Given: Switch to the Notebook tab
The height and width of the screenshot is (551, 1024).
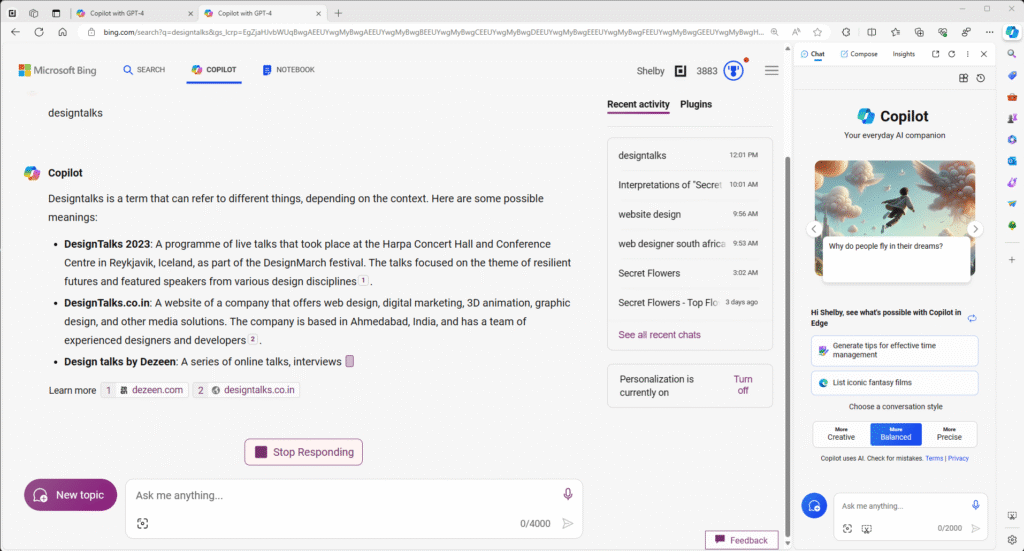Looking at the screenshot, I should pos(288,70).
